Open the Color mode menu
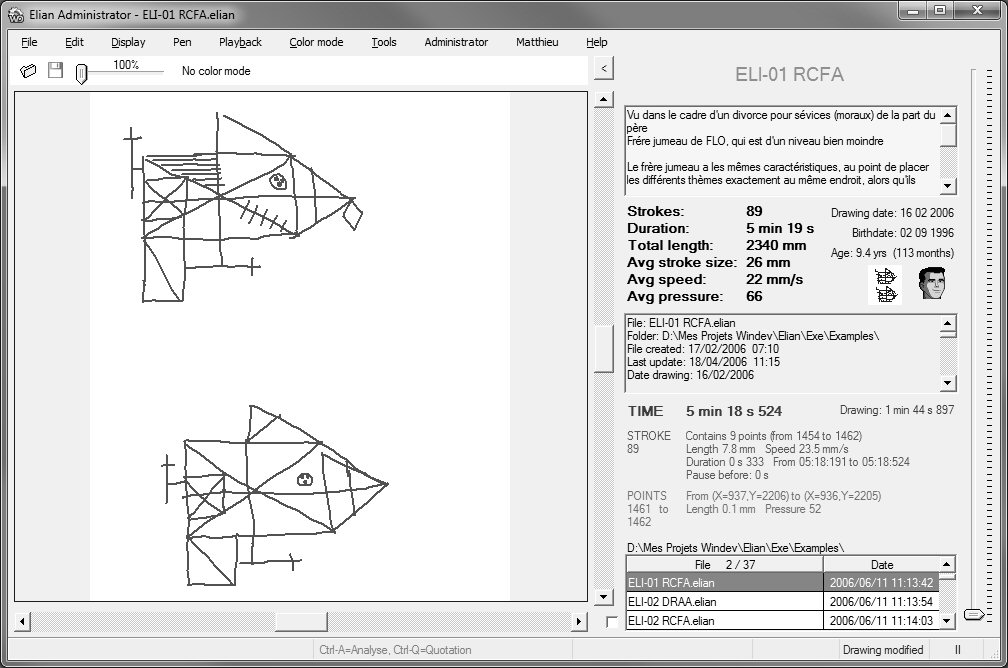1008x668 pixels. pyautogui.click(x=316, y=42)
